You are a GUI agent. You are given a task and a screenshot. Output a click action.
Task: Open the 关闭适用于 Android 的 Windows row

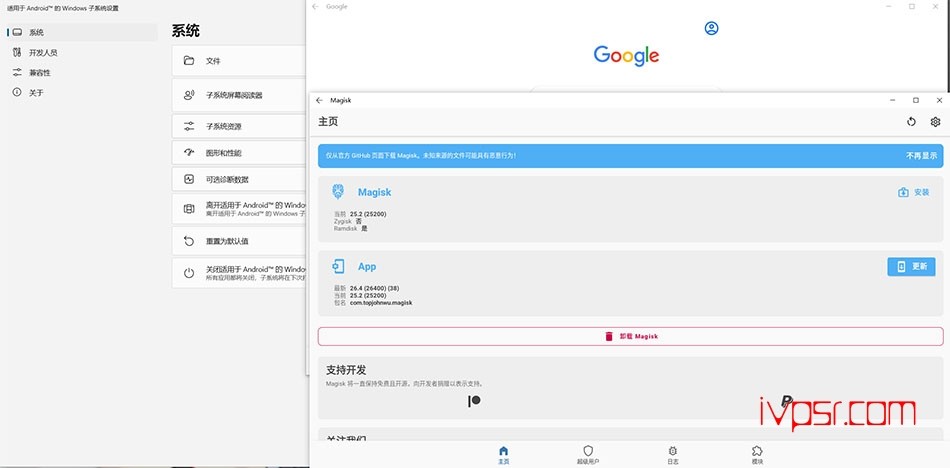click(239, 273)
